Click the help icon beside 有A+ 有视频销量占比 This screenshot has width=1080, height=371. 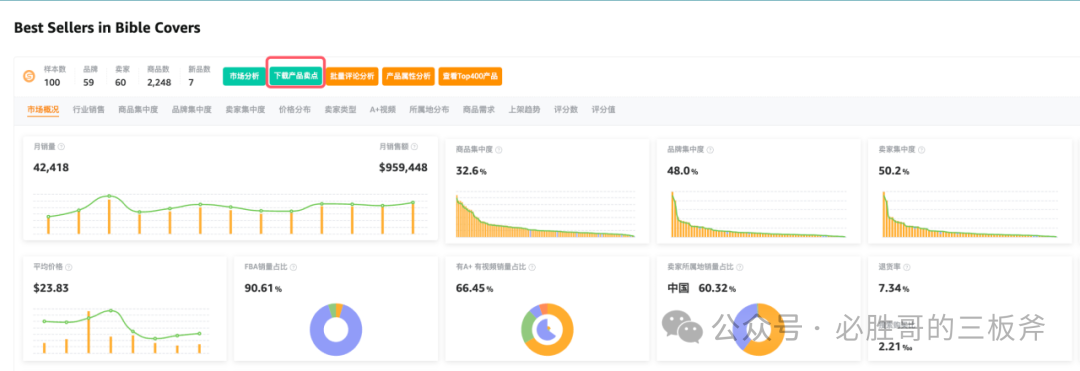(532, 267)
